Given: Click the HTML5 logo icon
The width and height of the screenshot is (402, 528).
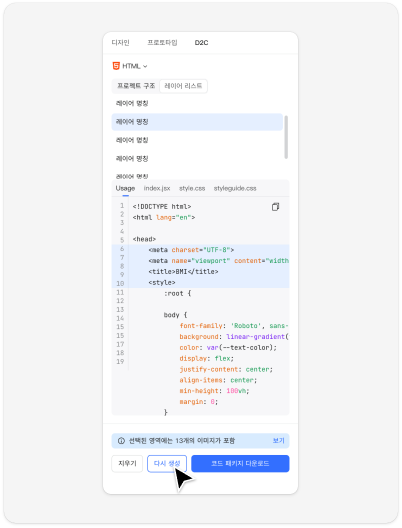Looking at the screenshot, I should tap(116, 66).
